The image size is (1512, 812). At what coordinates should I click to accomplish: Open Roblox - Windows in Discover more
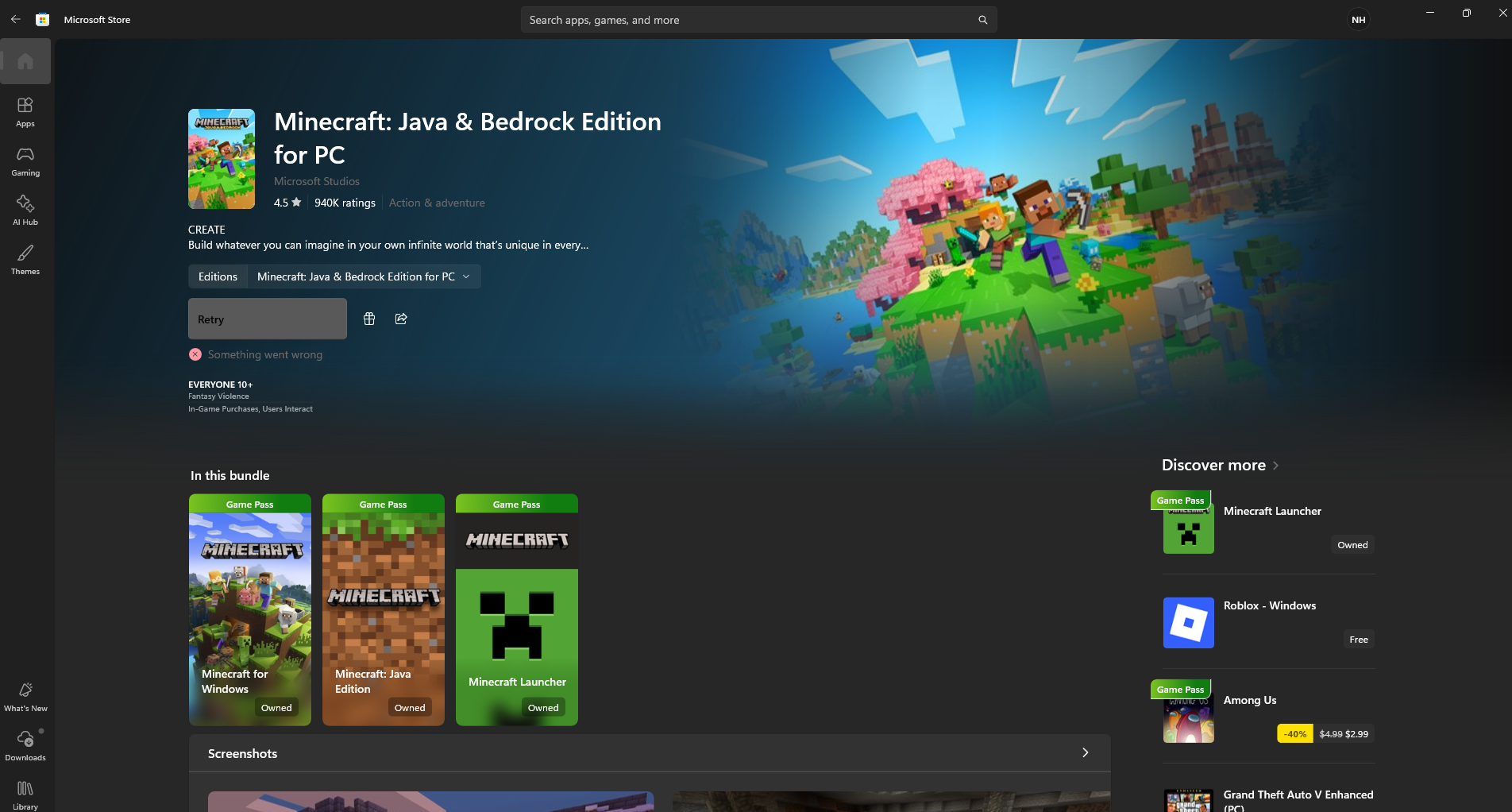(x=1268, y=622)
